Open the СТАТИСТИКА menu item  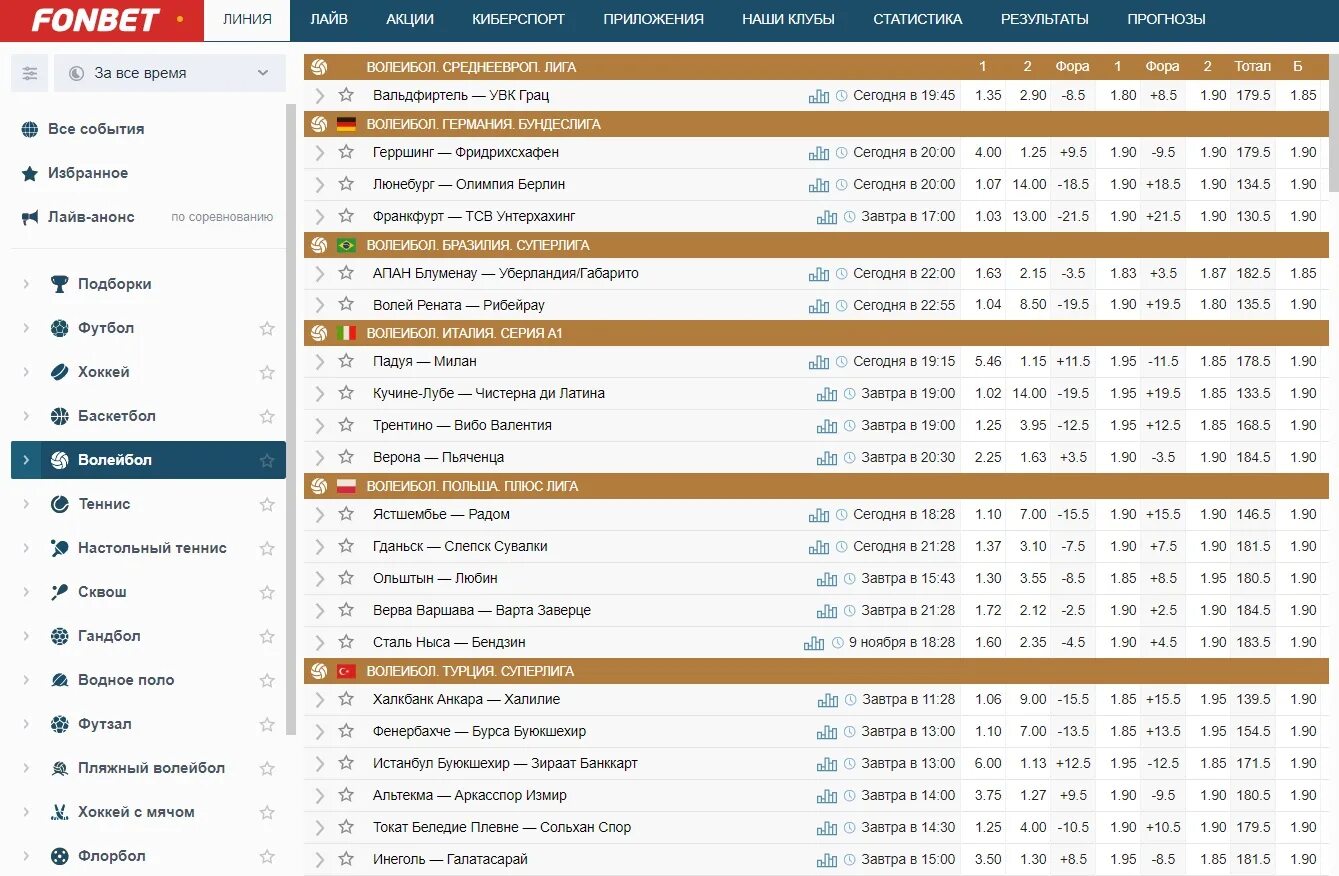coord(918,19)
